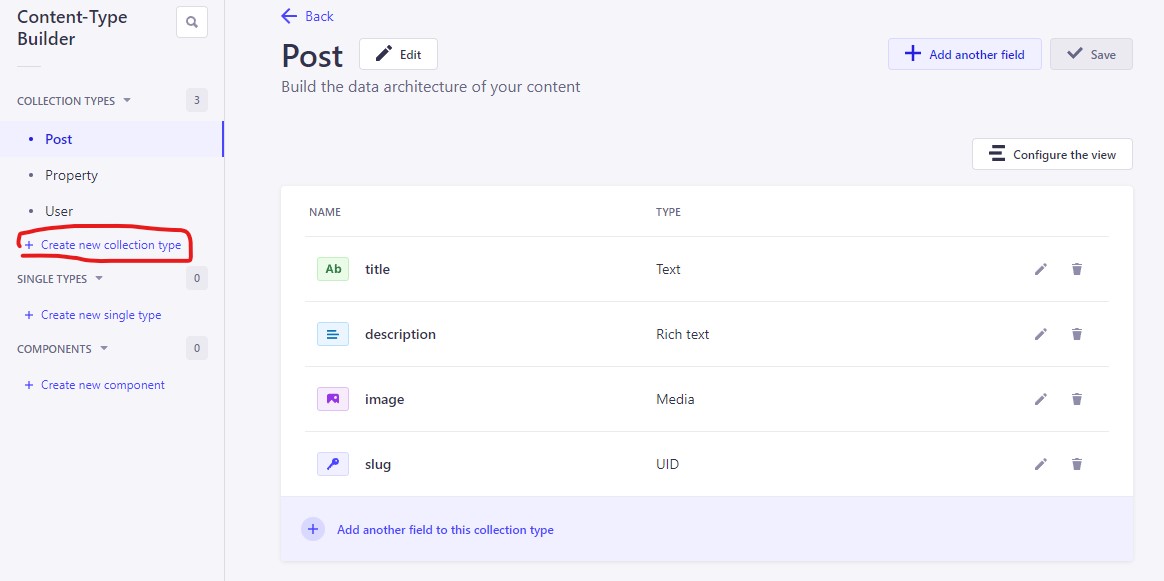Collapse the Collection Types section

127,101
